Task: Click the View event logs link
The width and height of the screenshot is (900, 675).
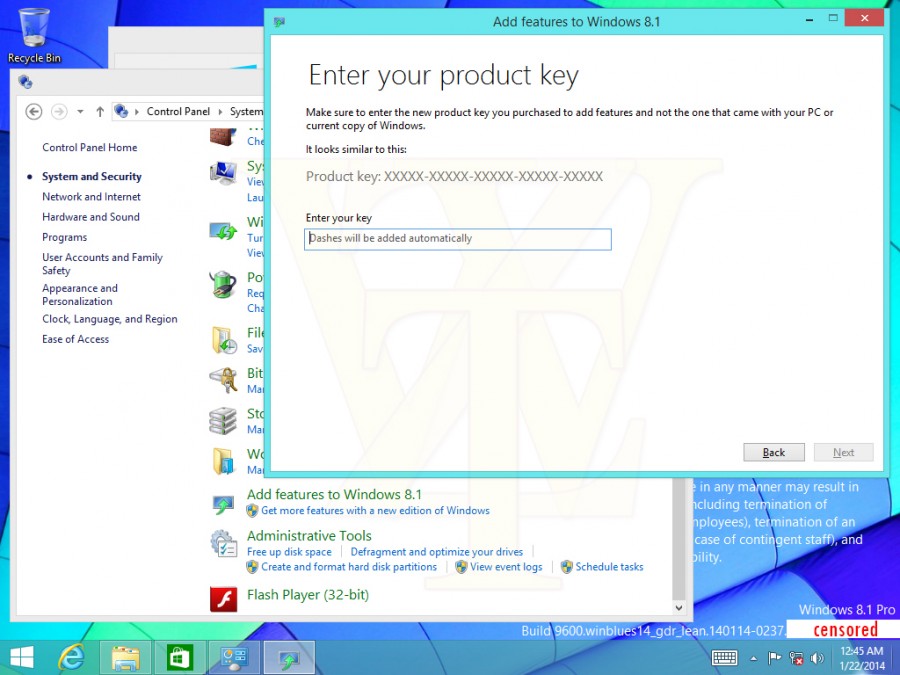Action: (506, 567)
